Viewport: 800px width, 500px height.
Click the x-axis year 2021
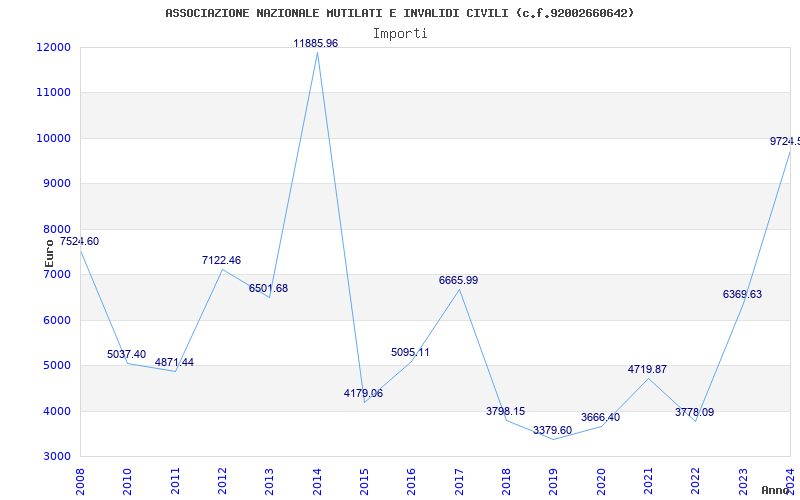tap(648, 481)
